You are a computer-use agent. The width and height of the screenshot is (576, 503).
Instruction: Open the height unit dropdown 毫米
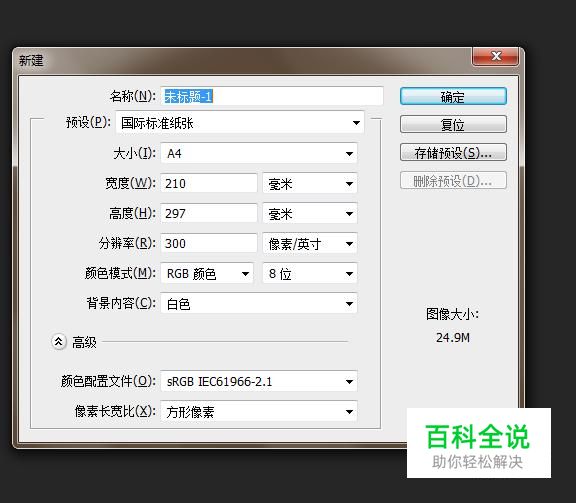click(310, 213)
